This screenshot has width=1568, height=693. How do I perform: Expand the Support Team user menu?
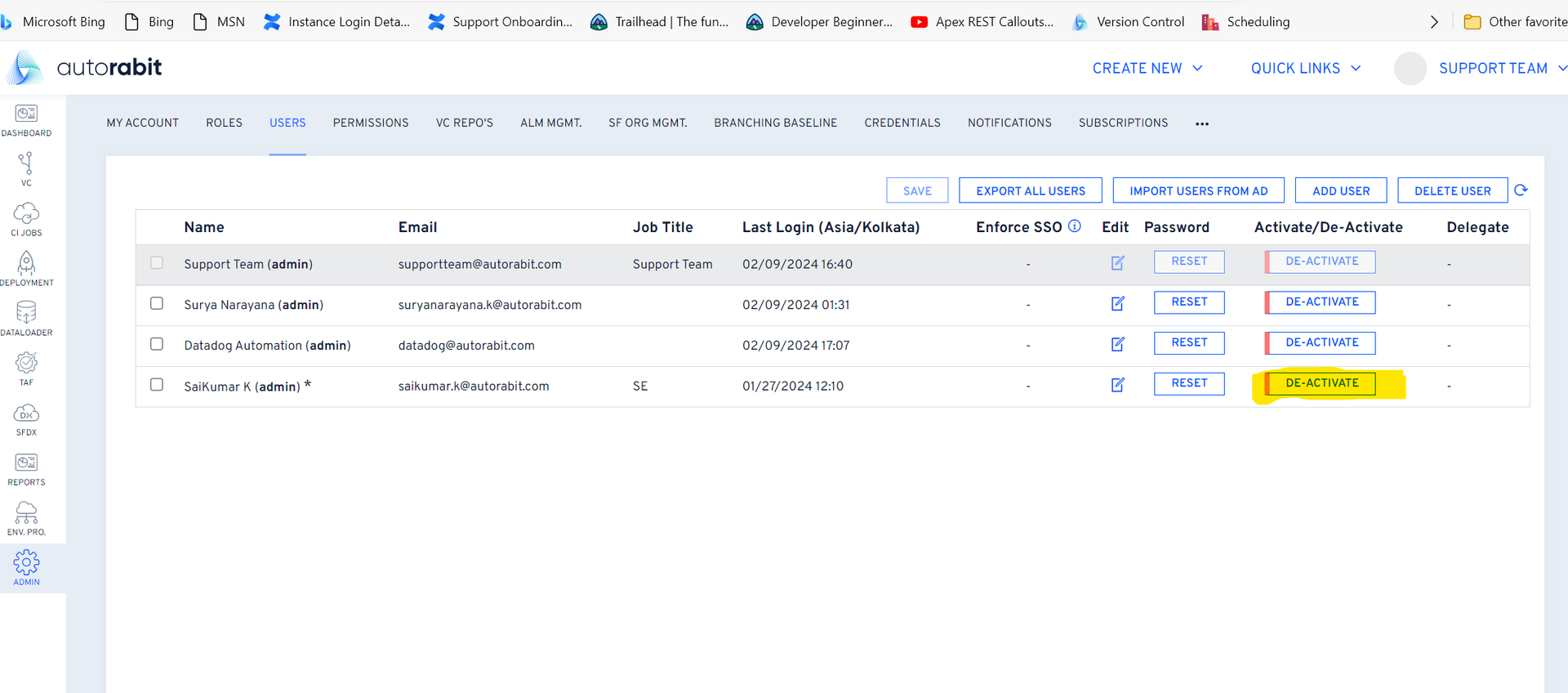click(x=1501, y=69)
